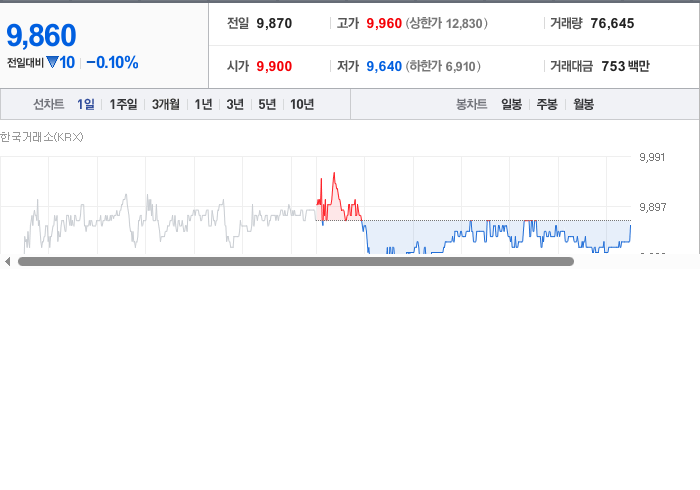
Task: Switch to 일봉 candle chart
Action: (511, 104)
